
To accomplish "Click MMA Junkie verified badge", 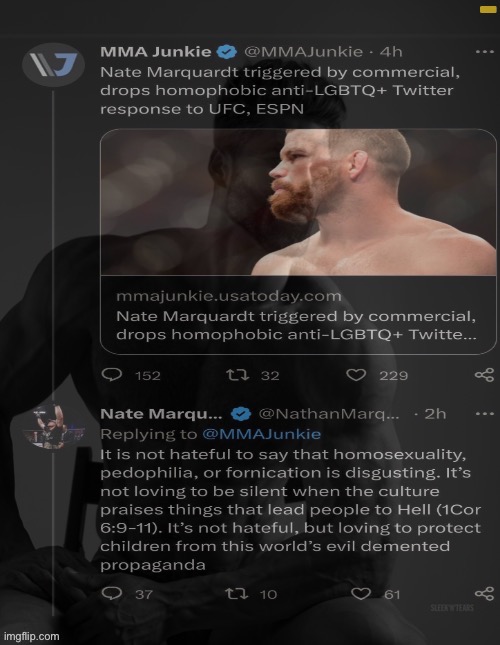I will [x=227, y=52].
